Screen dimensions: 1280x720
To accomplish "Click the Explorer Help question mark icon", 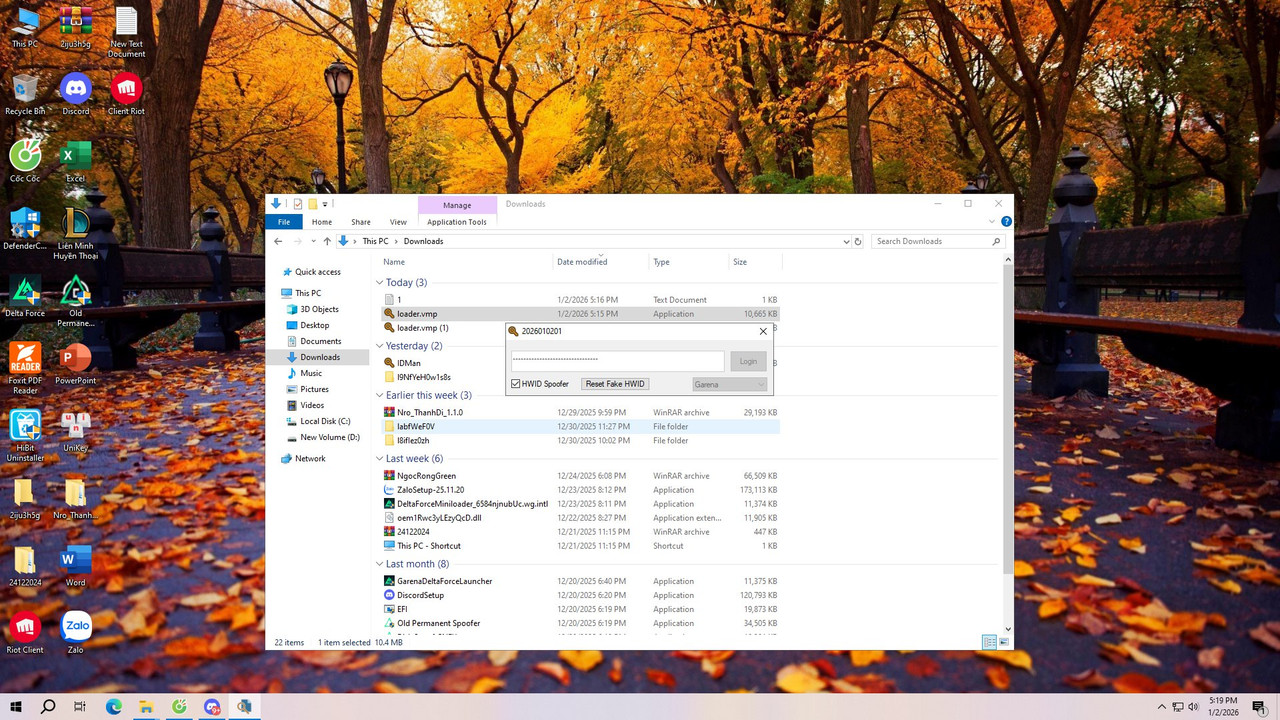I will (1006, 222).
